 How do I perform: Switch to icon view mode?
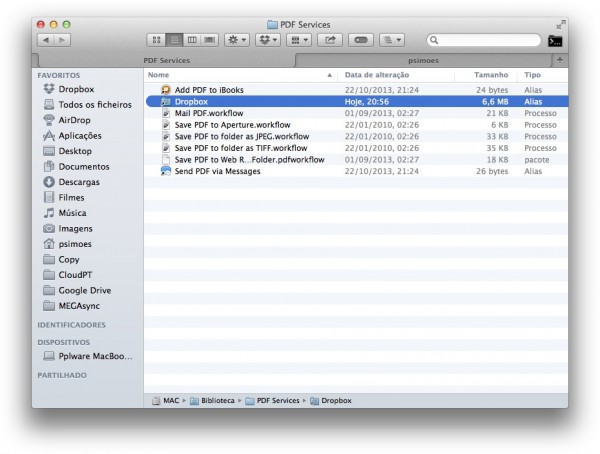tap(156, 40)
